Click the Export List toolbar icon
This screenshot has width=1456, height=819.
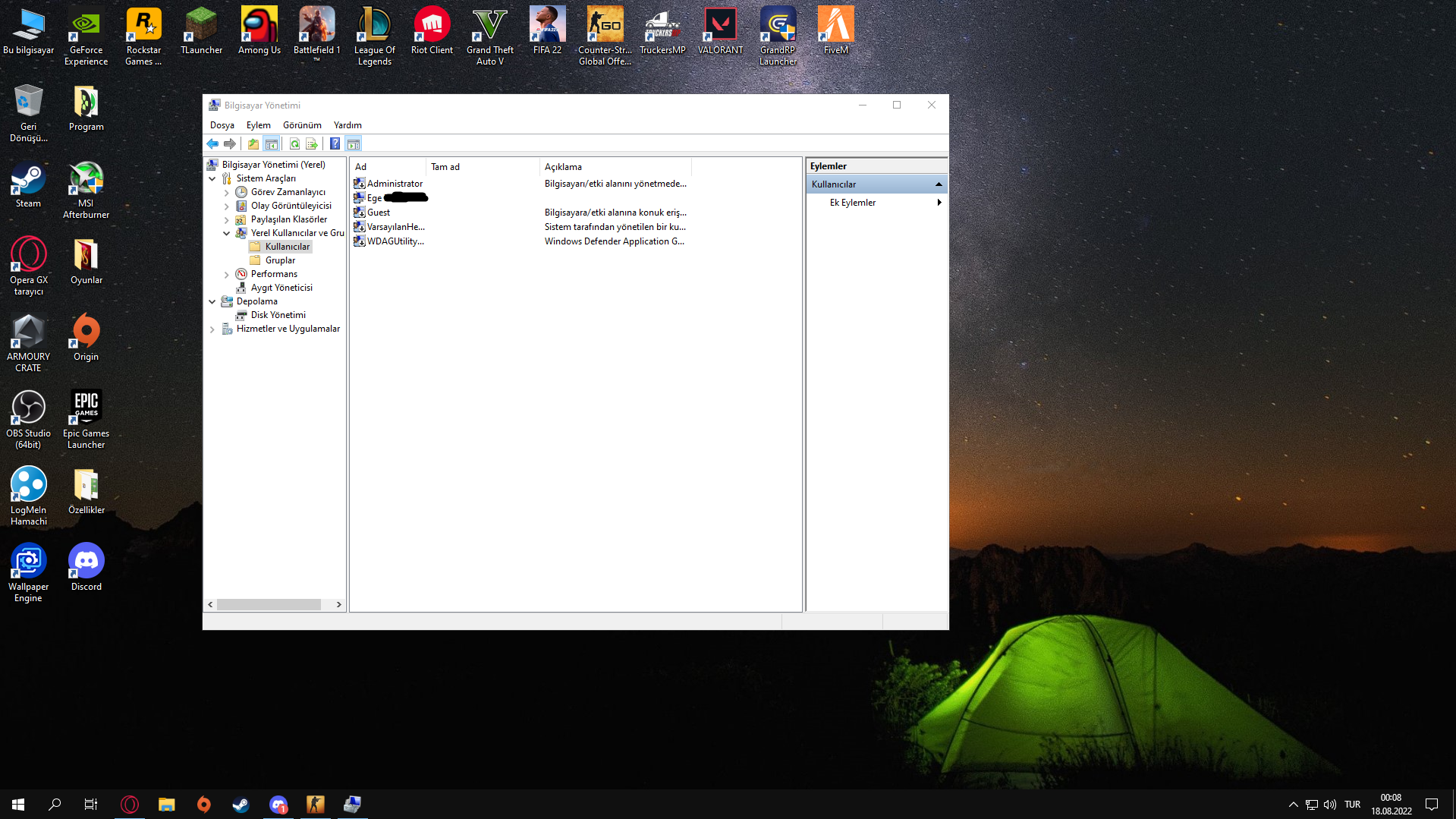click(x=312, y=144)
